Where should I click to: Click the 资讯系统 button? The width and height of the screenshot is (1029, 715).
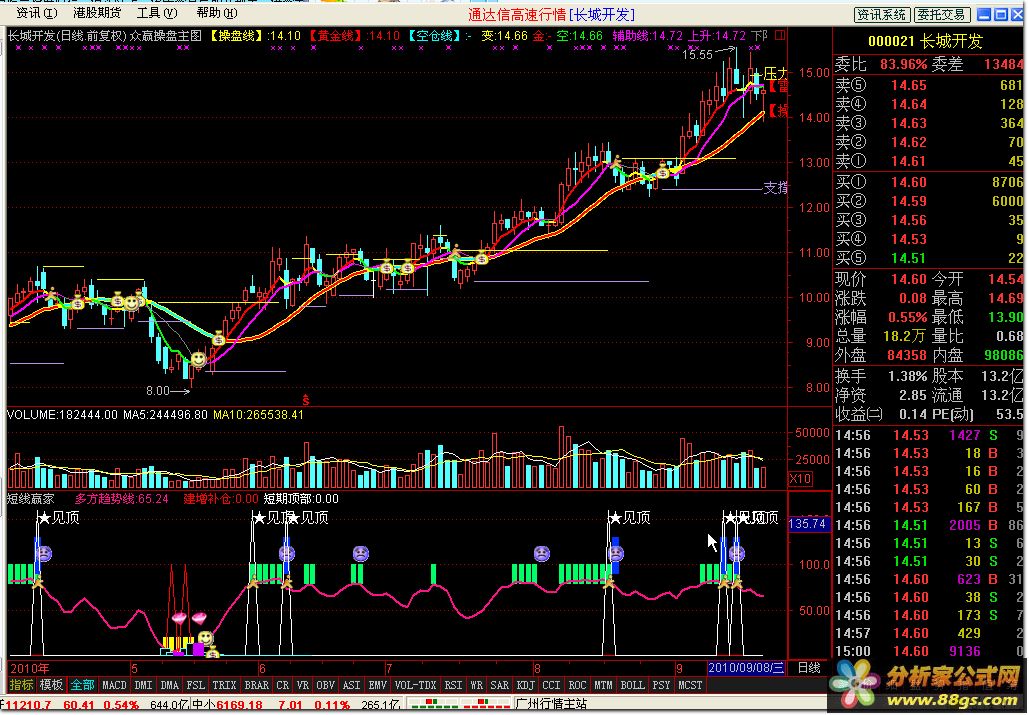coord(881,14)
